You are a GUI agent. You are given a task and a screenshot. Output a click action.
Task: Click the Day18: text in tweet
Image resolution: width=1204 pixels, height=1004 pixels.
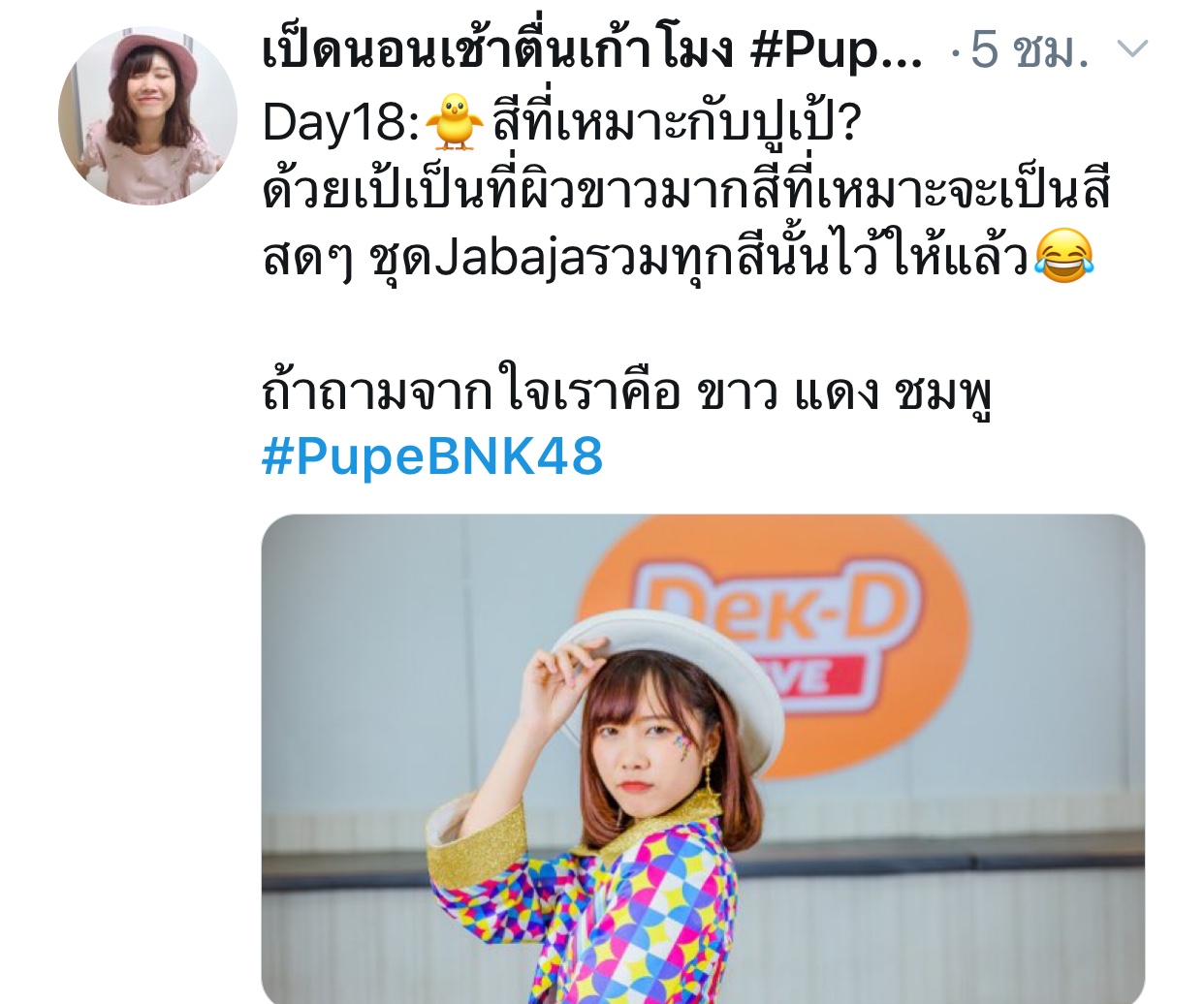tap(340, 122)
